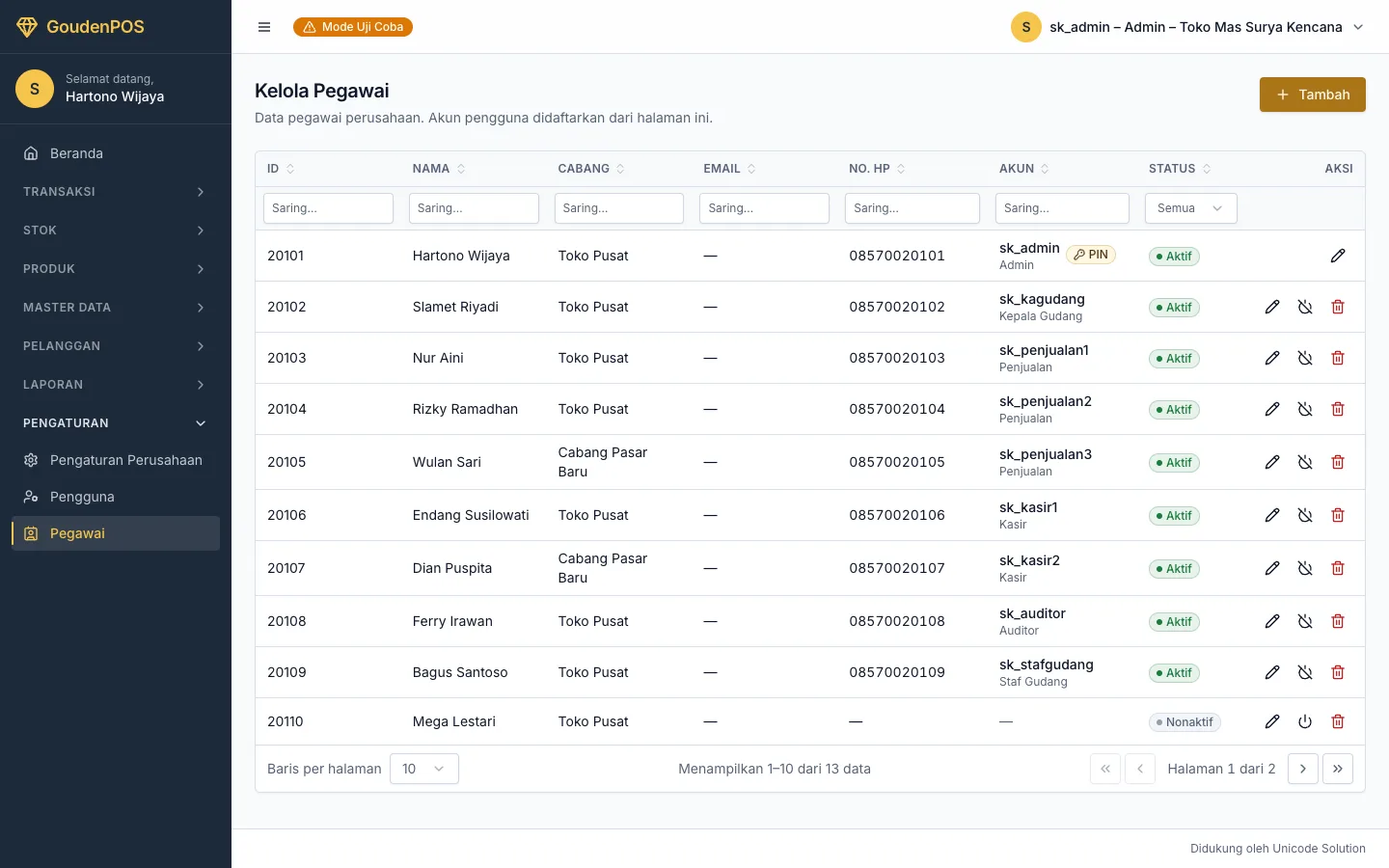
Task: Deactivate Wulan Sari's account
Action: [x=1305, y=462]
